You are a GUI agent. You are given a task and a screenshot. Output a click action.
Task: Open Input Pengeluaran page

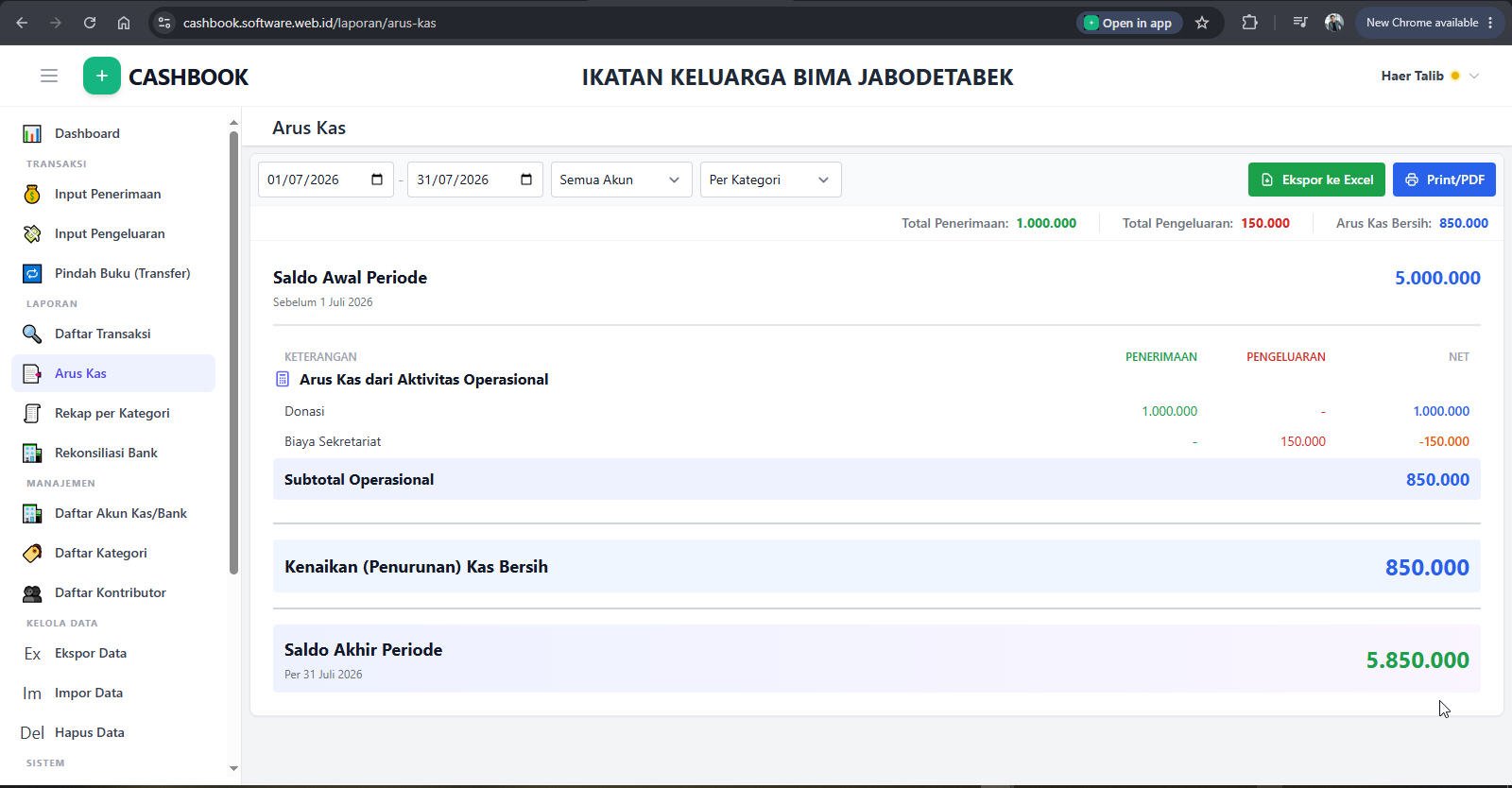[113, 233]
